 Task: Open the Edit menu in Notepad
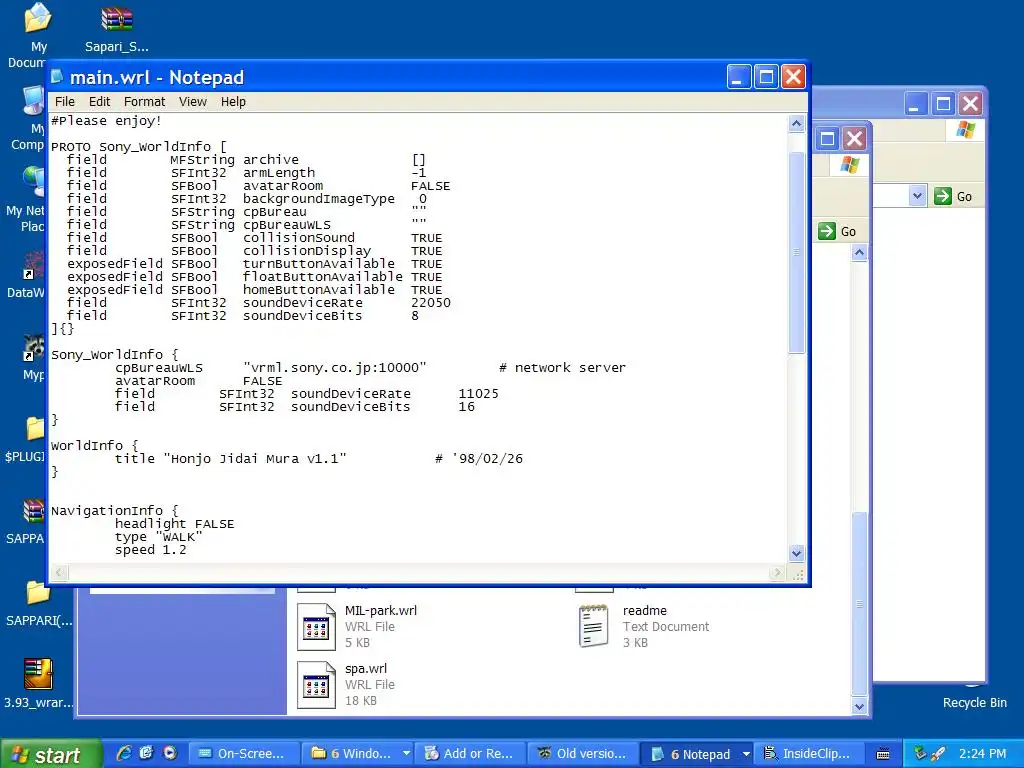tap(99, 102)
